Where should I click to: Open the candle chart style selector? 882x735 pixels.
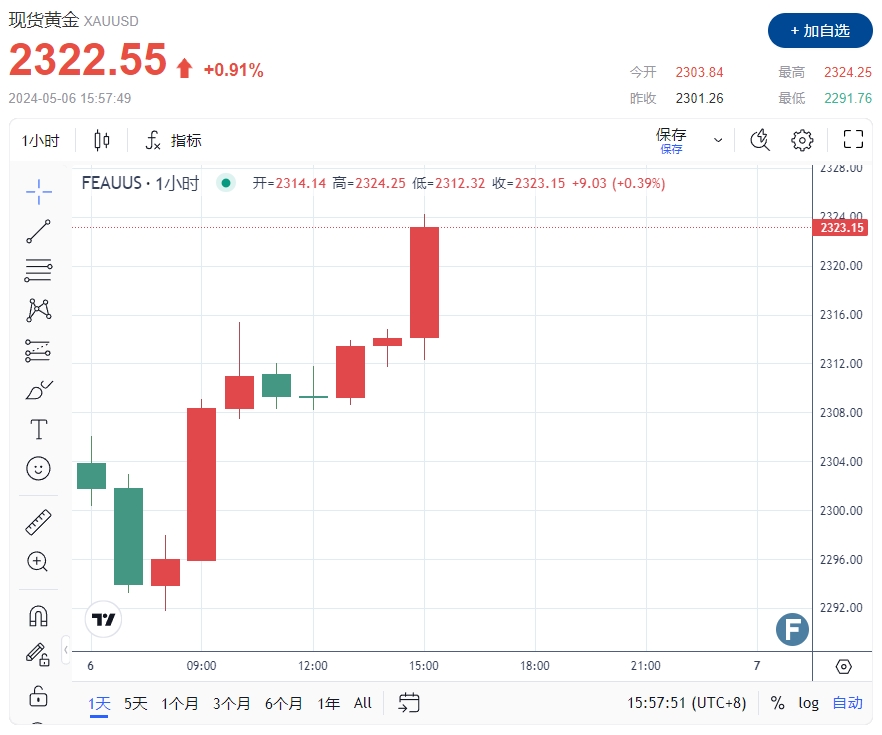click(x=101, y=140)
